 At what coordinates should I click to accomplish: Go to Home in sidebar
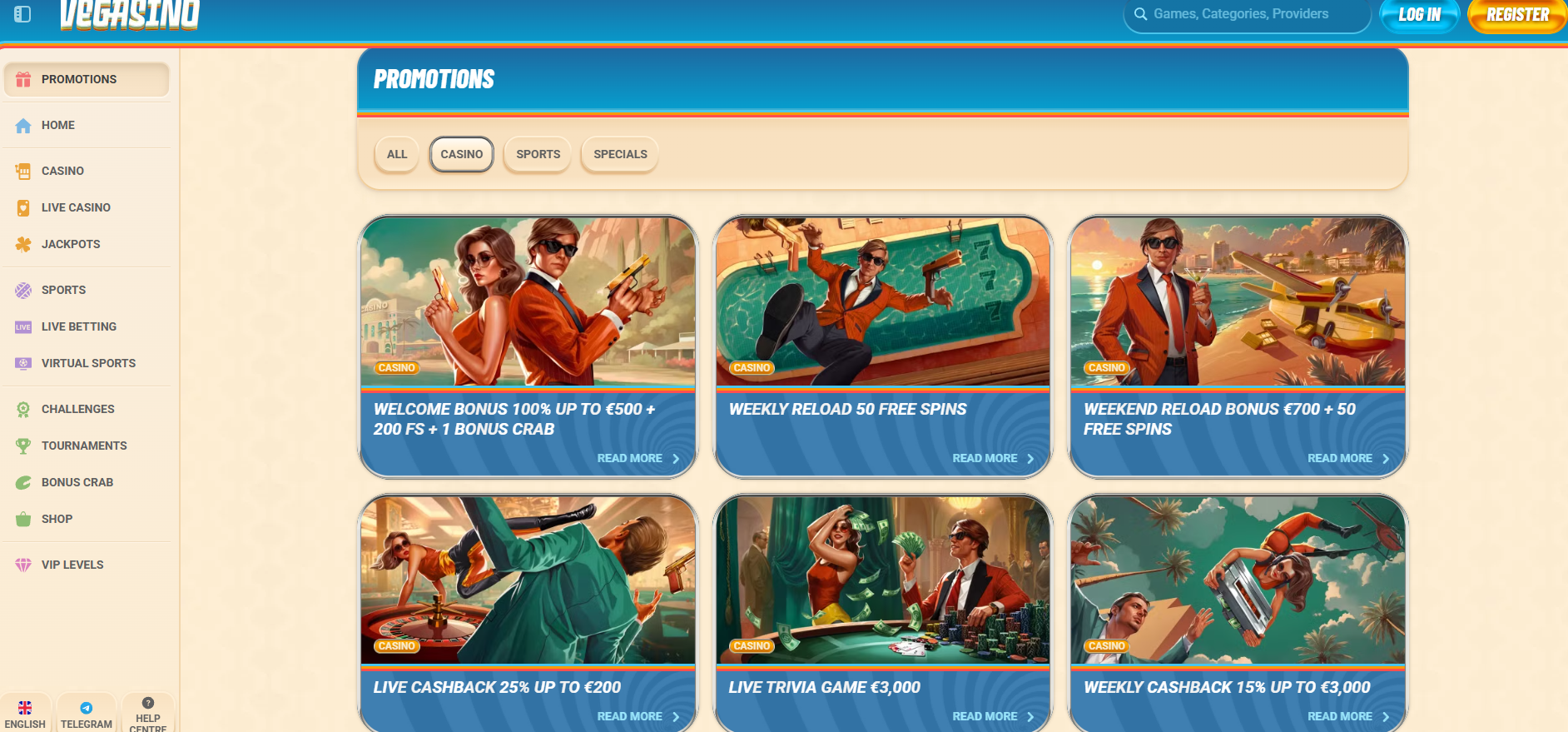[87, 125]
